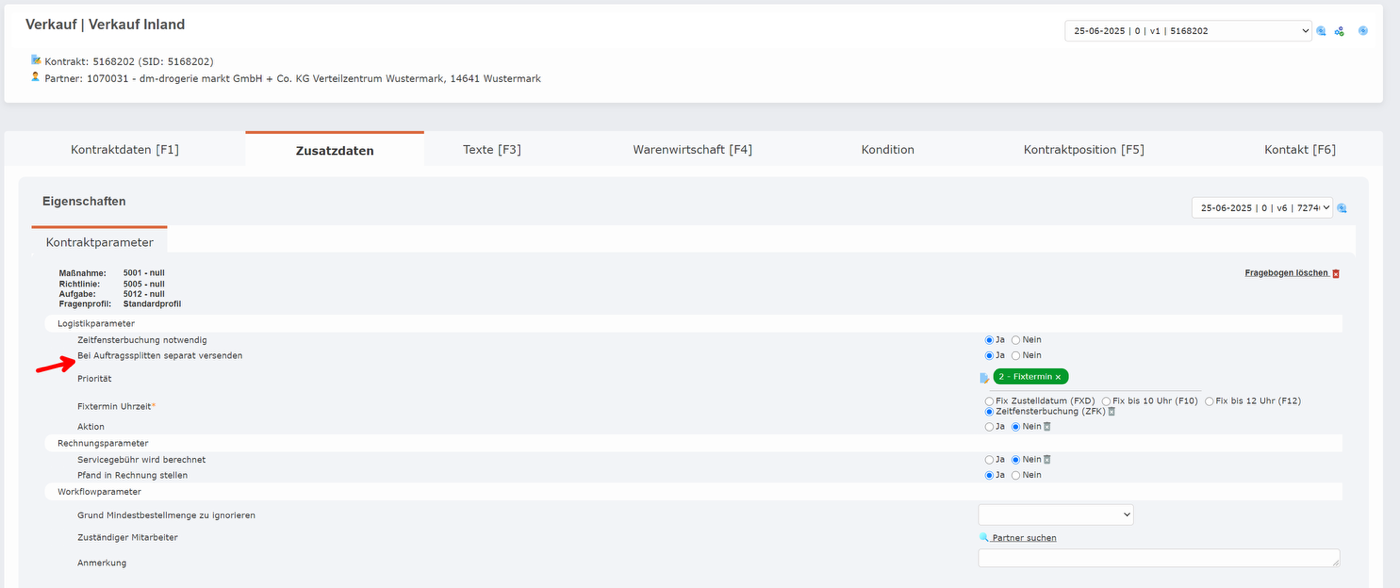Click the magnifier icon beside the Eigenschaften version dropdown
This screenshot has height=588, width=1400.
pyautogui.click(x=1342, y=208)
